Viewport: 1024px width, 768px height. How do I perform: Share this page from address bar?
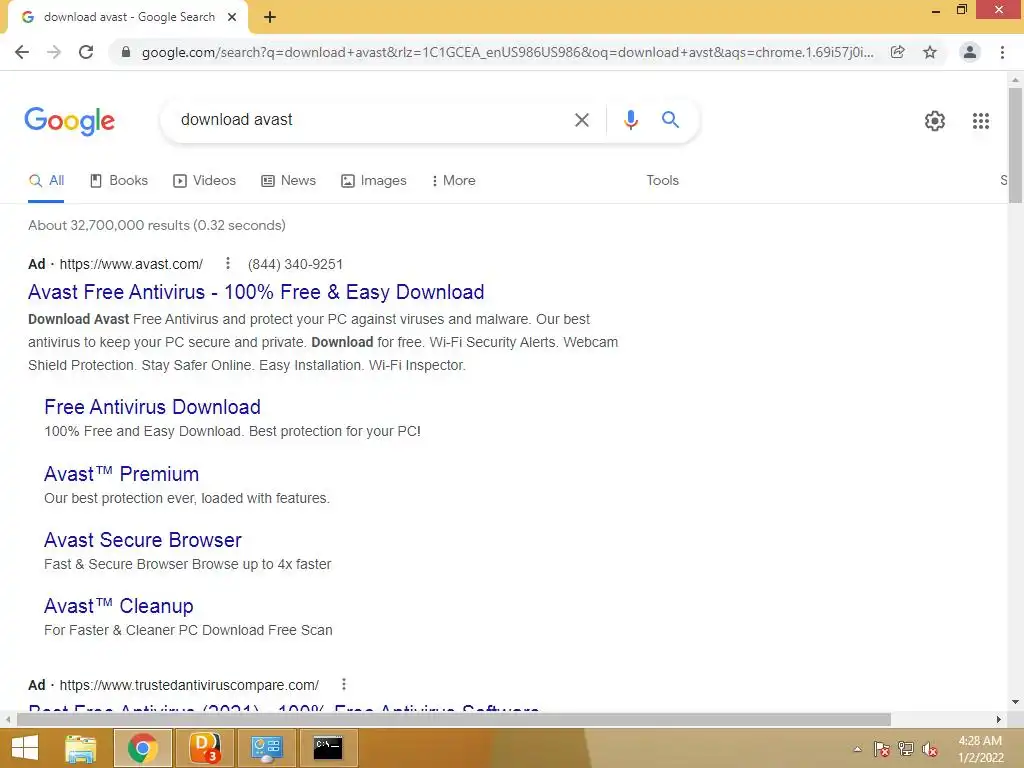tap(897, 52)
